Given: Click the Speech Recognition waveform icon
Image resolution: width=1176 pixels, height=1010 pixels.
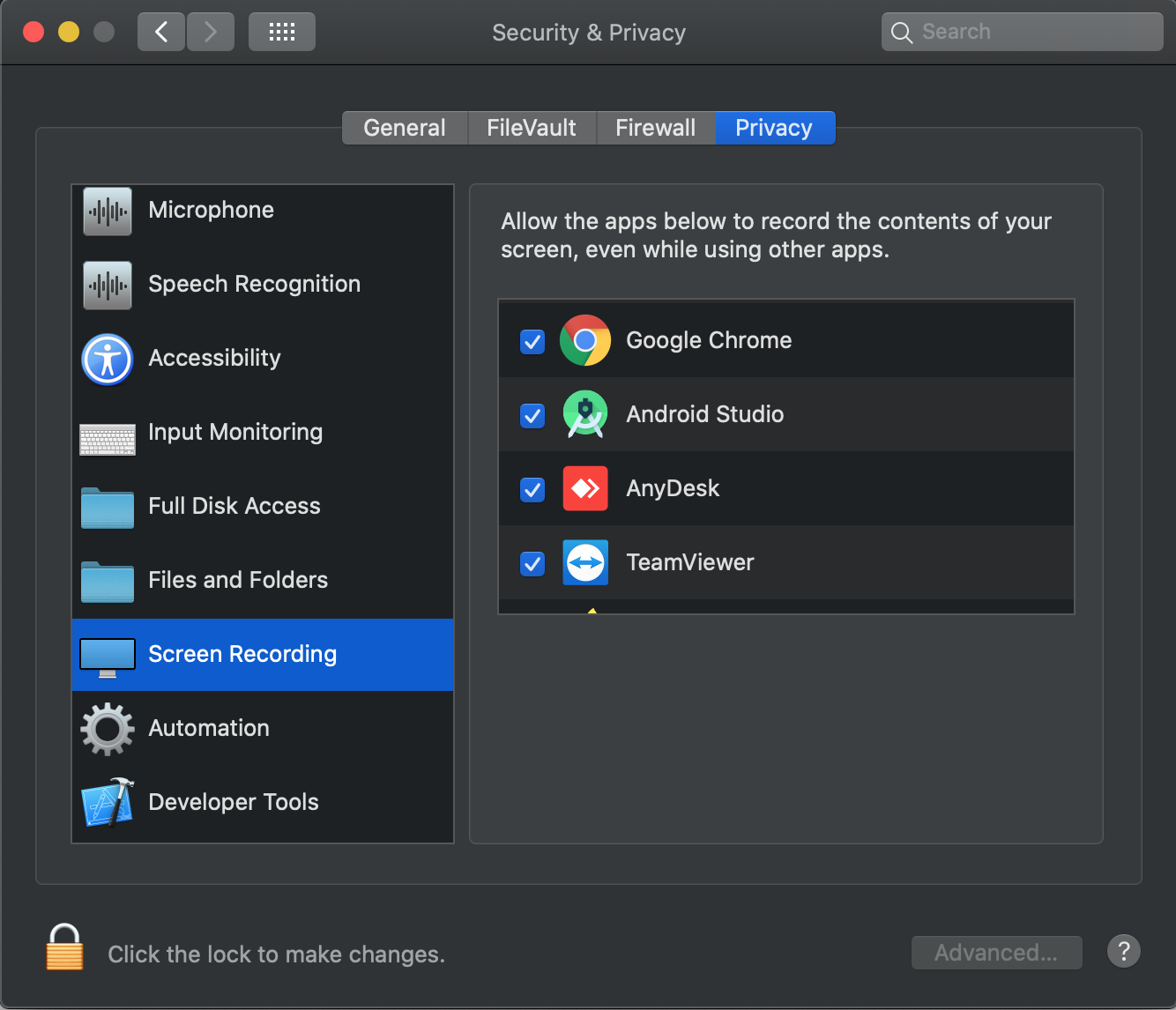Looking at the screenshot, I should click(108, 285).
